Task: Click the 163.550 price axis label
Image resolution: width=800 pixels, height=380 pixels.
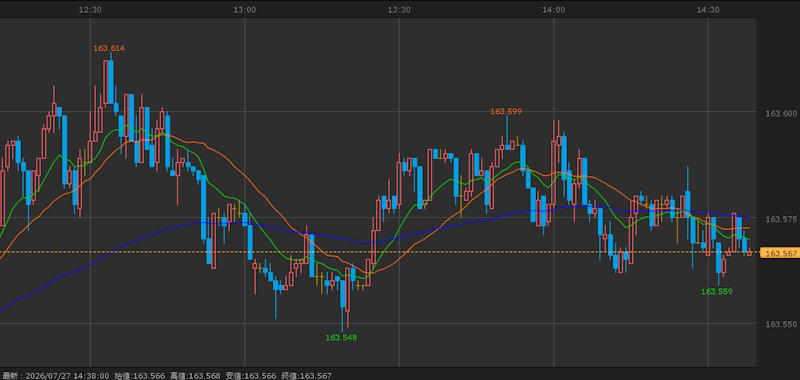Action: point(781,324)
